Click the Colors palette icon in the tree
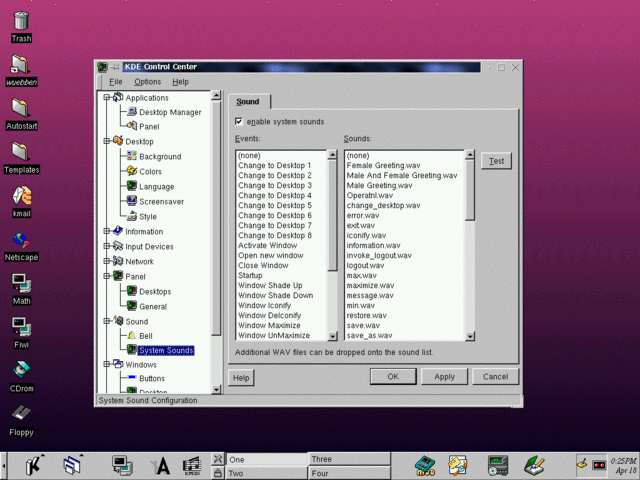The image size is (640, 480). 131,171
